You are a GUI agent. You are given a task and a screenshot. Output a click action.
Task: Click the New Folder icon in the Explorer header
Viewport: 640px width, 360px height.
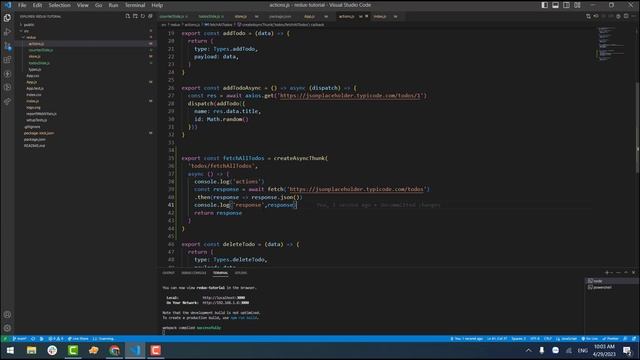click(135, 16)
